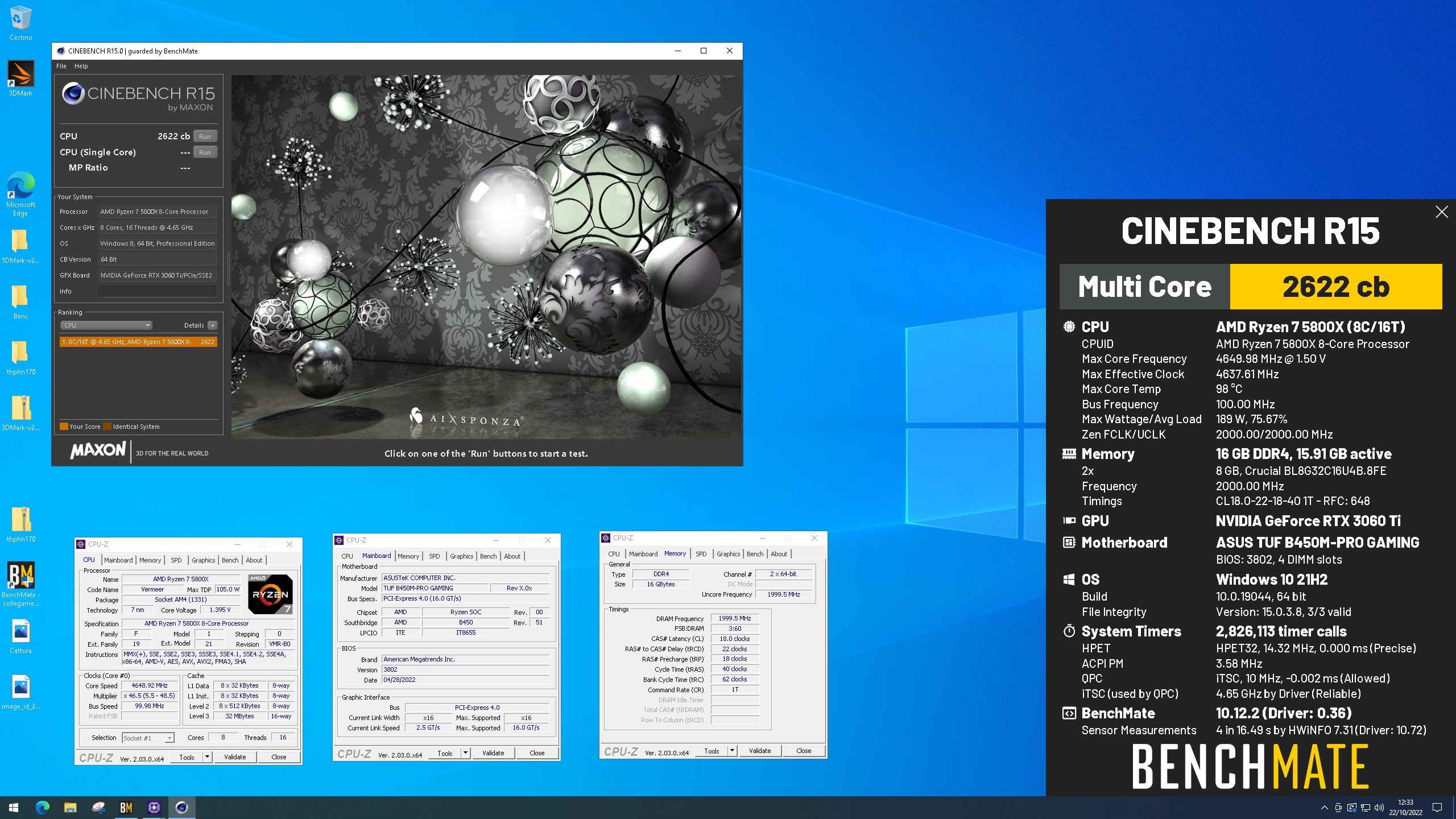Launch the BenchMate desktop shortcut
This screenshot has width=1456, height=819.
click(x=20, y=584)
